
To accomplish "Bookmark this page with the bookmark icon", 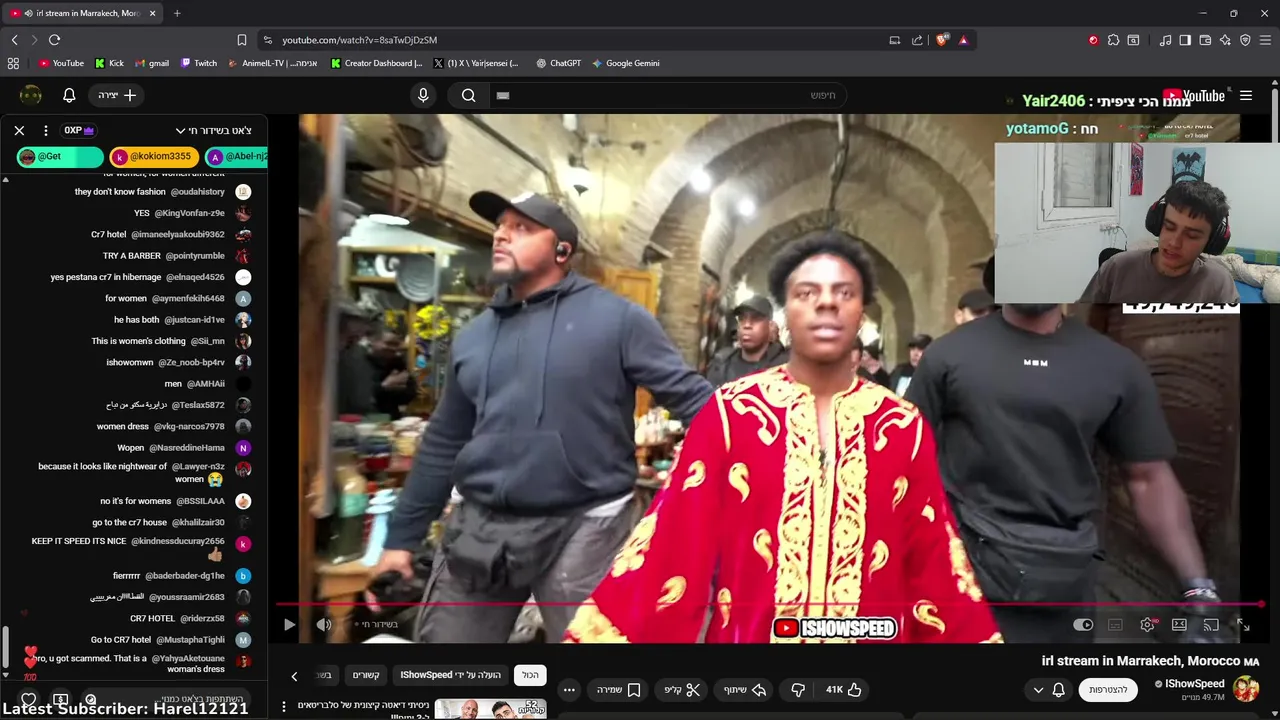I will (242, 40).
